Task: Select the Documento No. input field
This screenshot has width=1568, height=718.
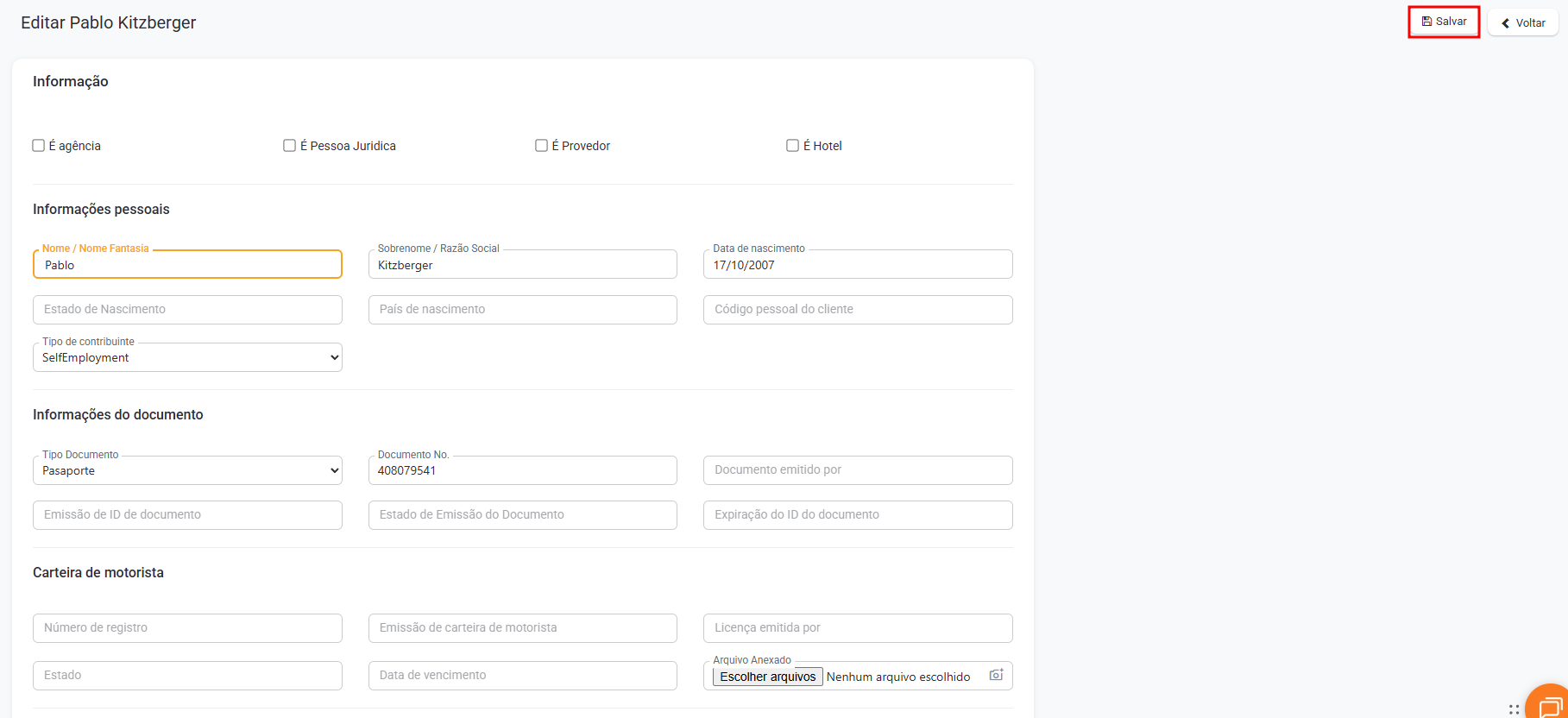Action: click(522, 470)
